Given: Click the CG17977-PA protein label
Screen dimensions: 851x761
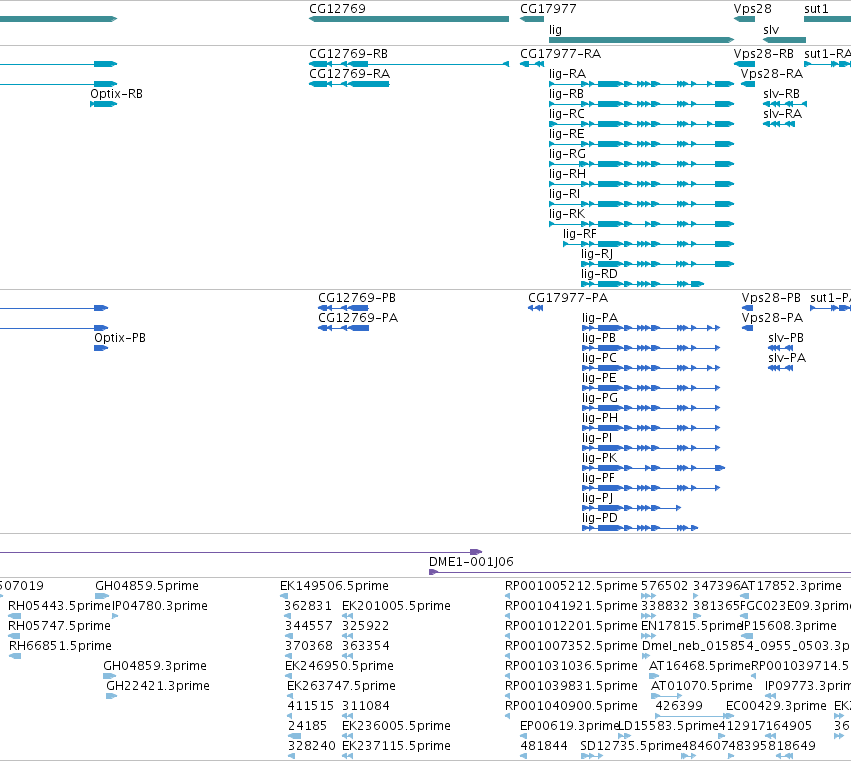Looking at the screenshot, I should 568,298.
